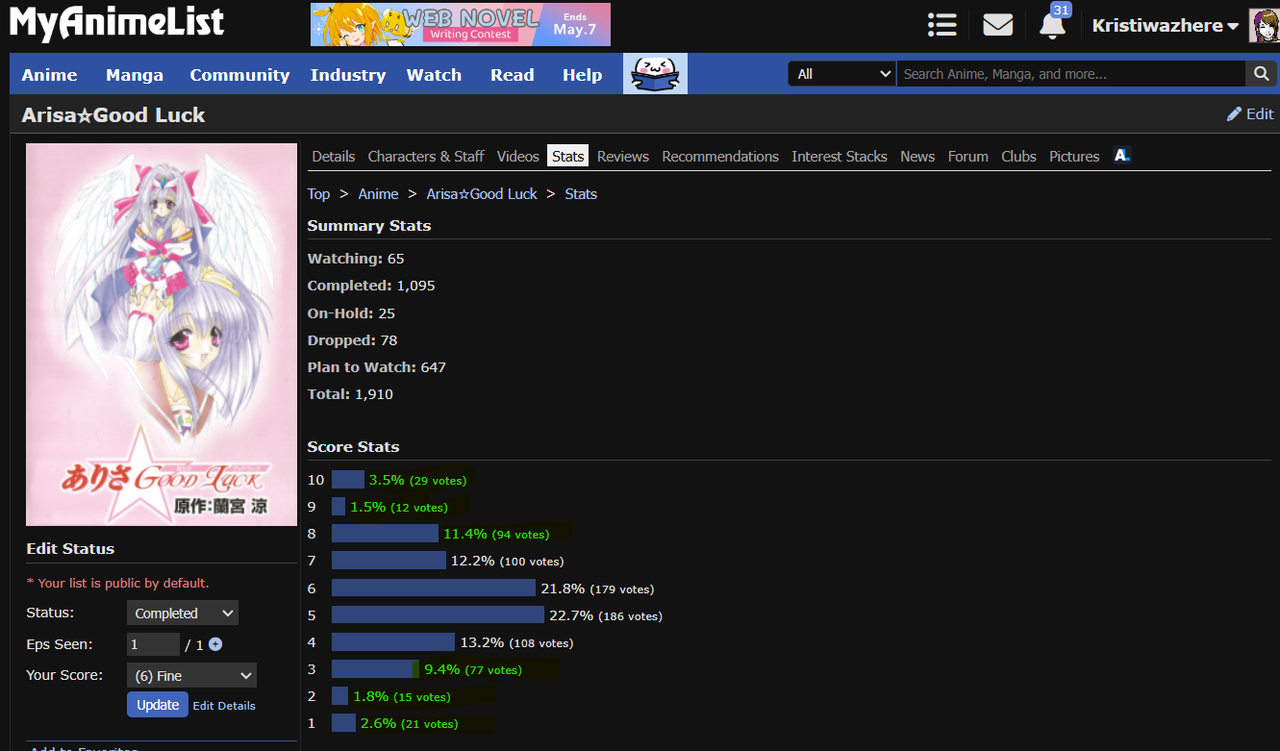
Task: Open the Kristiwazhere account dropdown
Action: coord(1165,26)
